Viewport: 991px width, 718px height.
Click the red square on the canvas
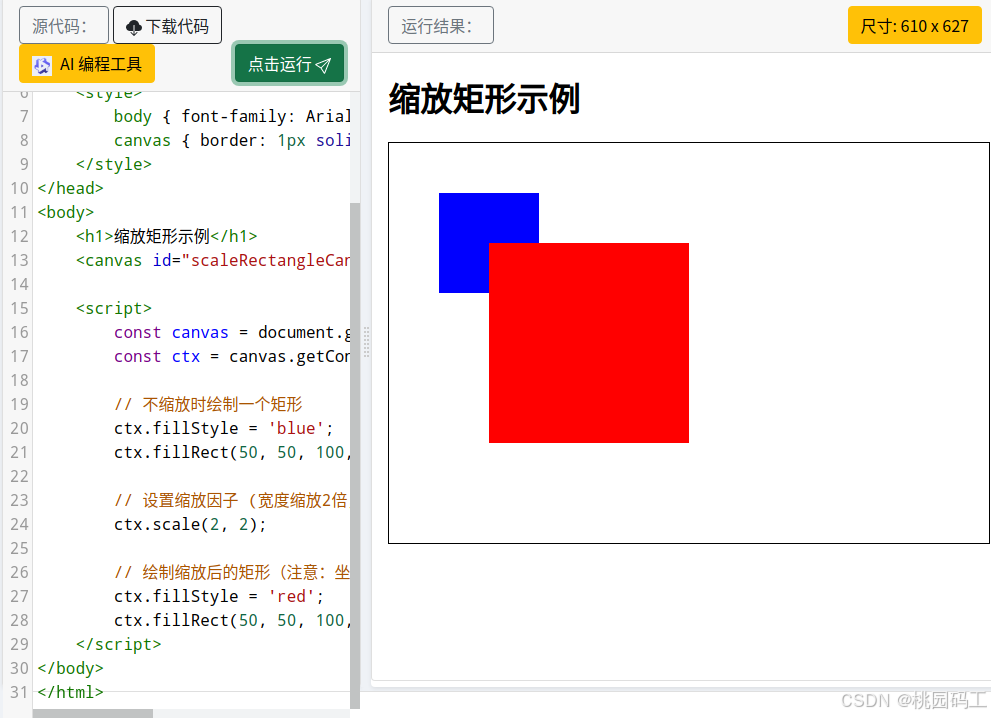tap(589, 343)
